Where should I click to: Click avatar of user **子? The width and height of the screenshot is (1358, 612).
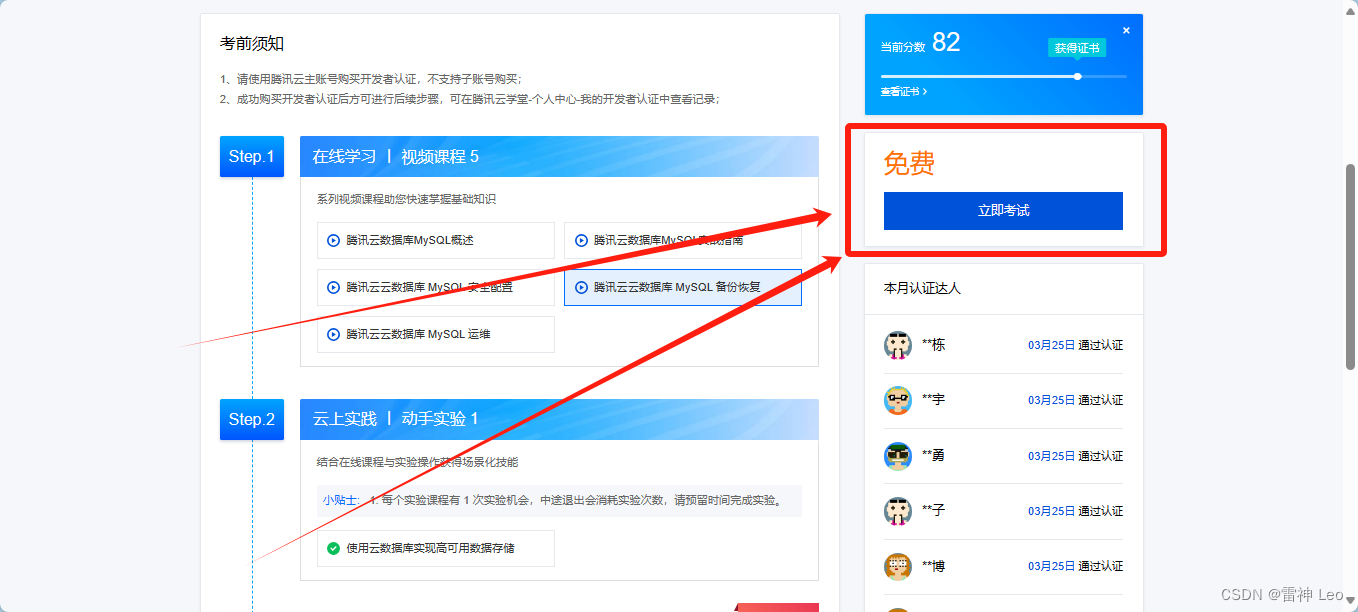tap(898, 511)
